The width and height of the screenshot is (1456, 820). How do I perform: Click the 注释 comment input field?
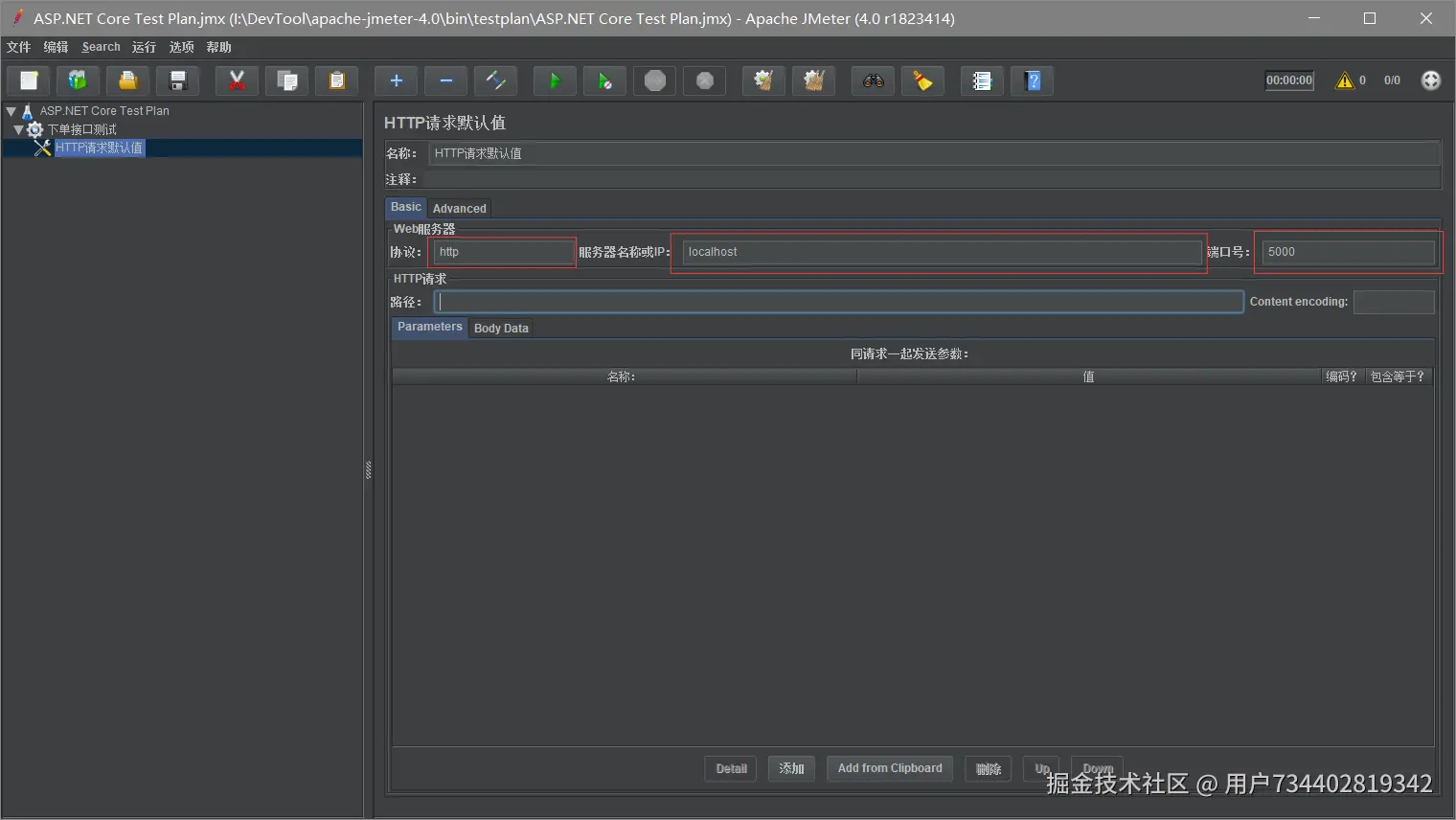coord(931,179)
